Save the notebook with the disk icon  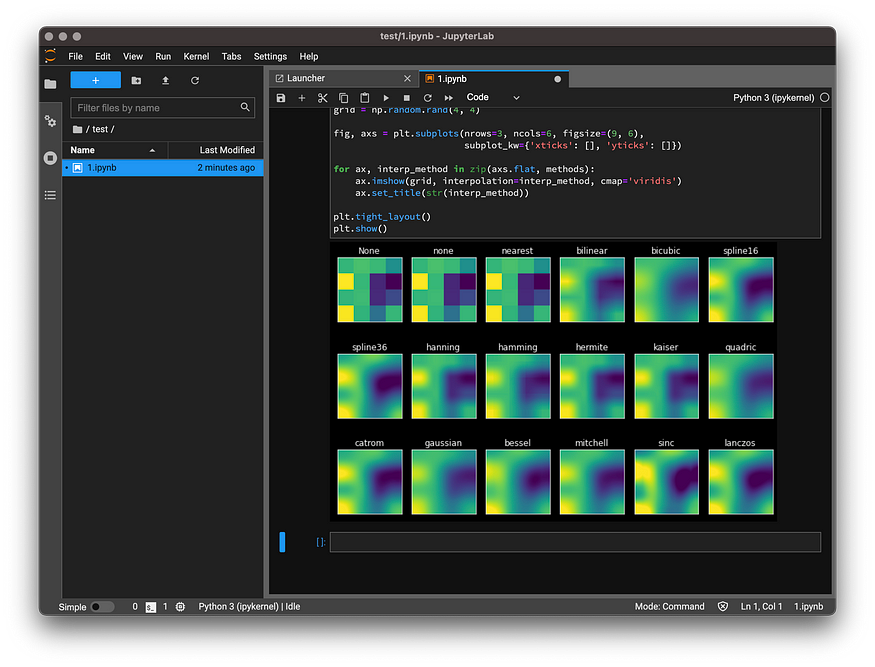[x=281, y=98]
